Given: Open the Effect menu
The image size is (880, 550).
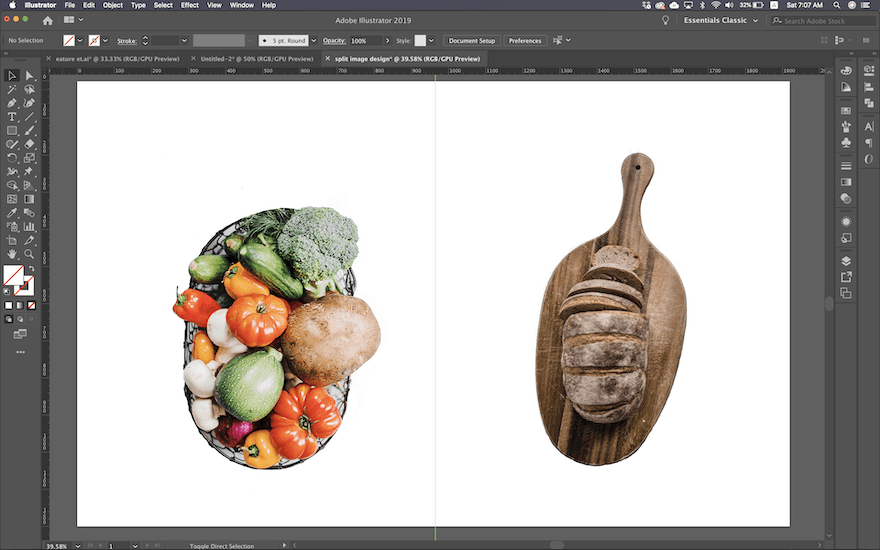Looking at the screenshot, I should tap(189, 5).
